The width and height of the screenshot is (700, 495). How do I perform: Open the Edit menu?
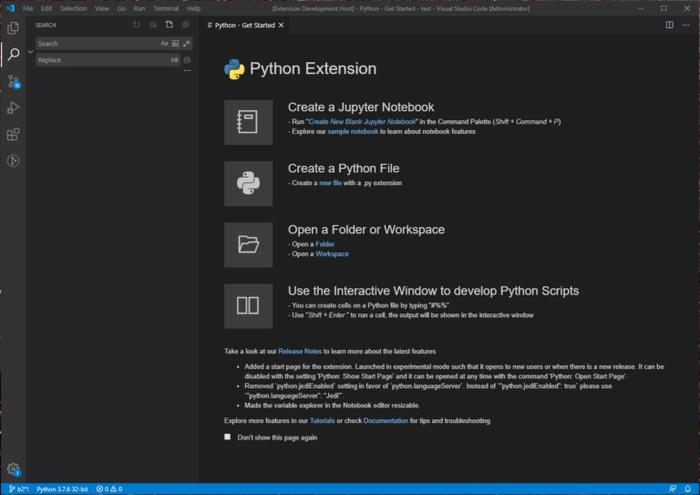point(46,8)
